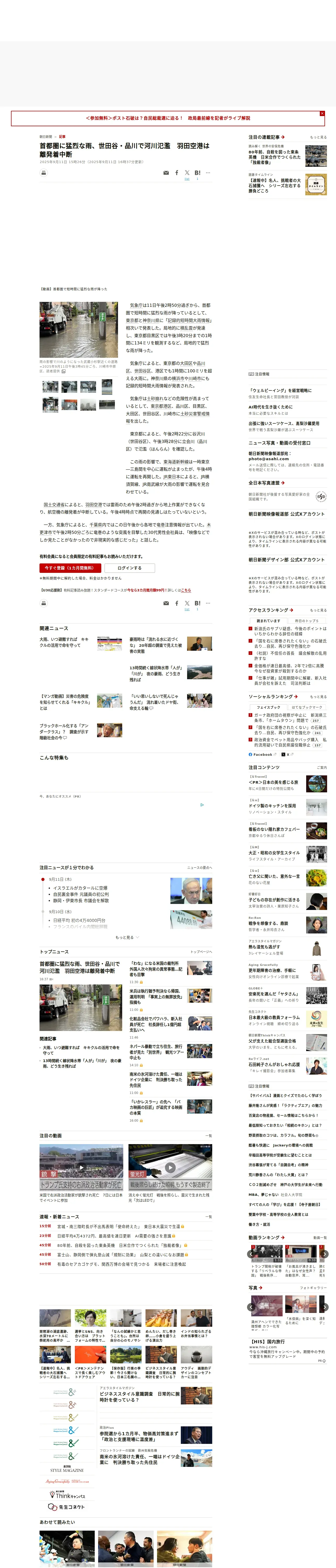Click the 読まれています ranking tab

click(x=269, y=621)
